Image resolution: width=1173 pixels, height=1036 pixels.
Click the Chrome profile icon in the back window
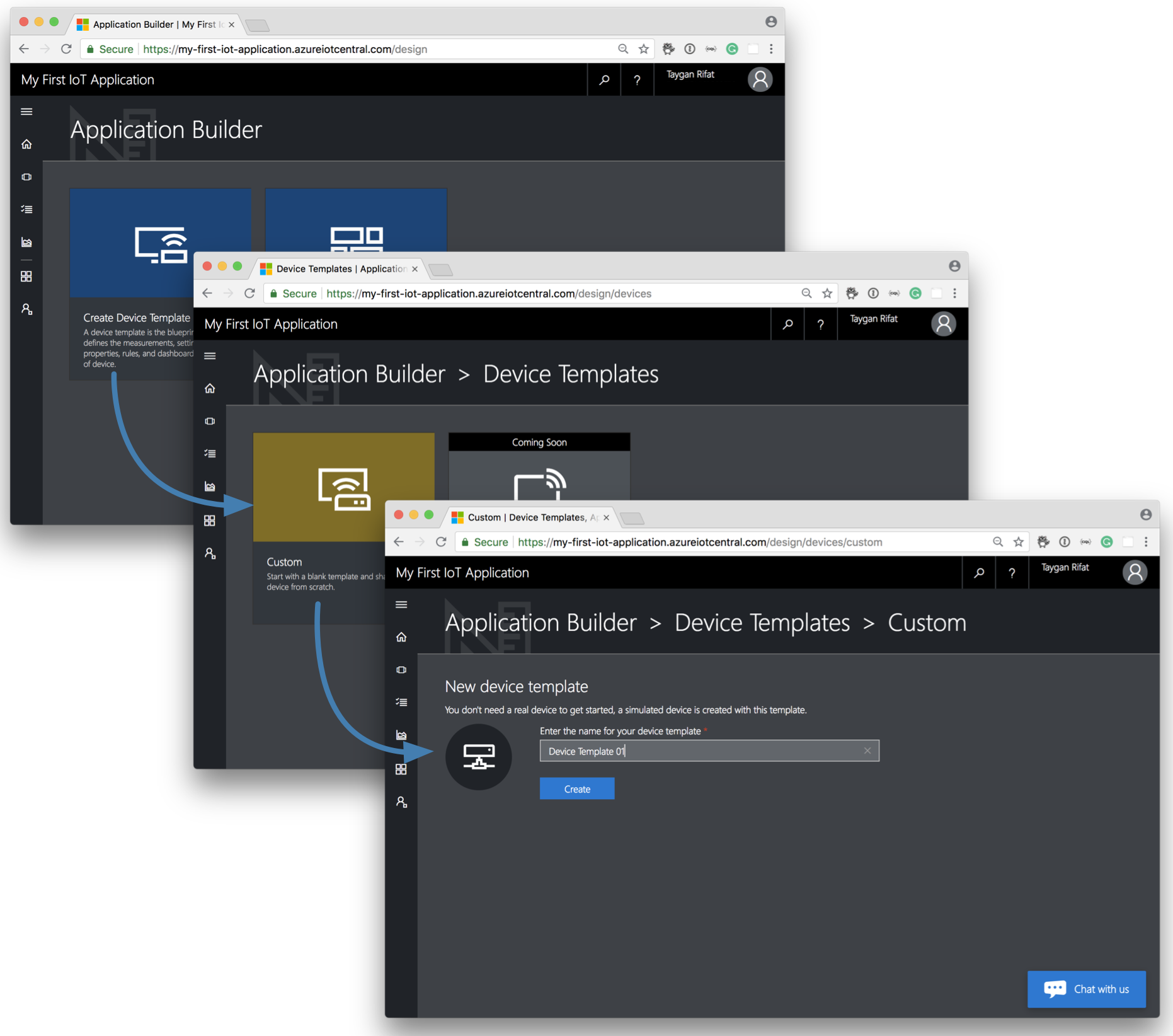click(770, 21)
